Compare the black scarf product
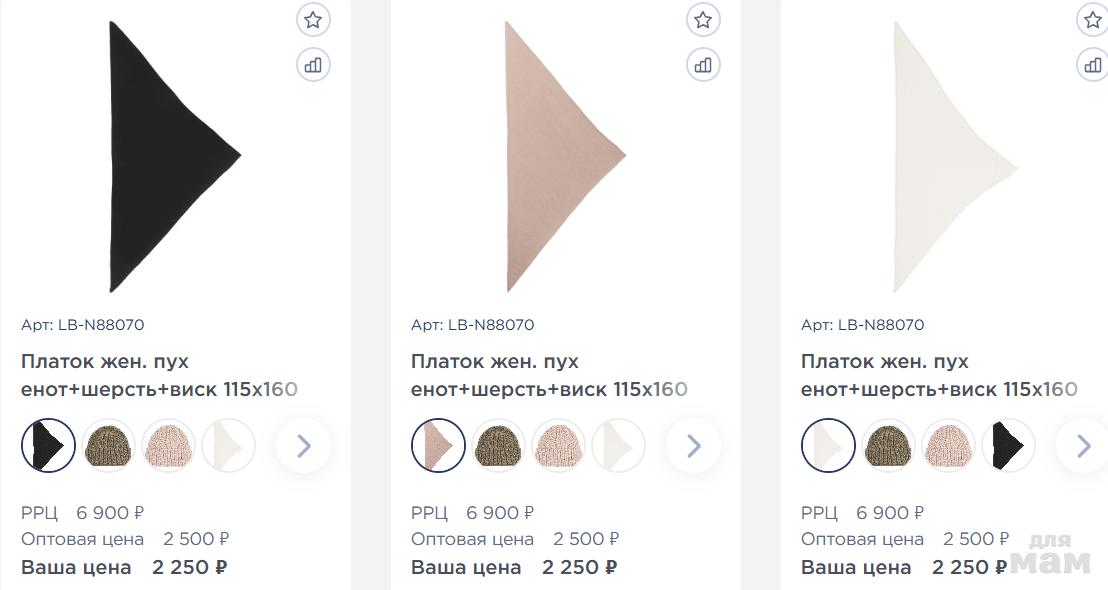The width and height of the screenshot is (1108, 590). pyautogui.click(x=313, y=65)
